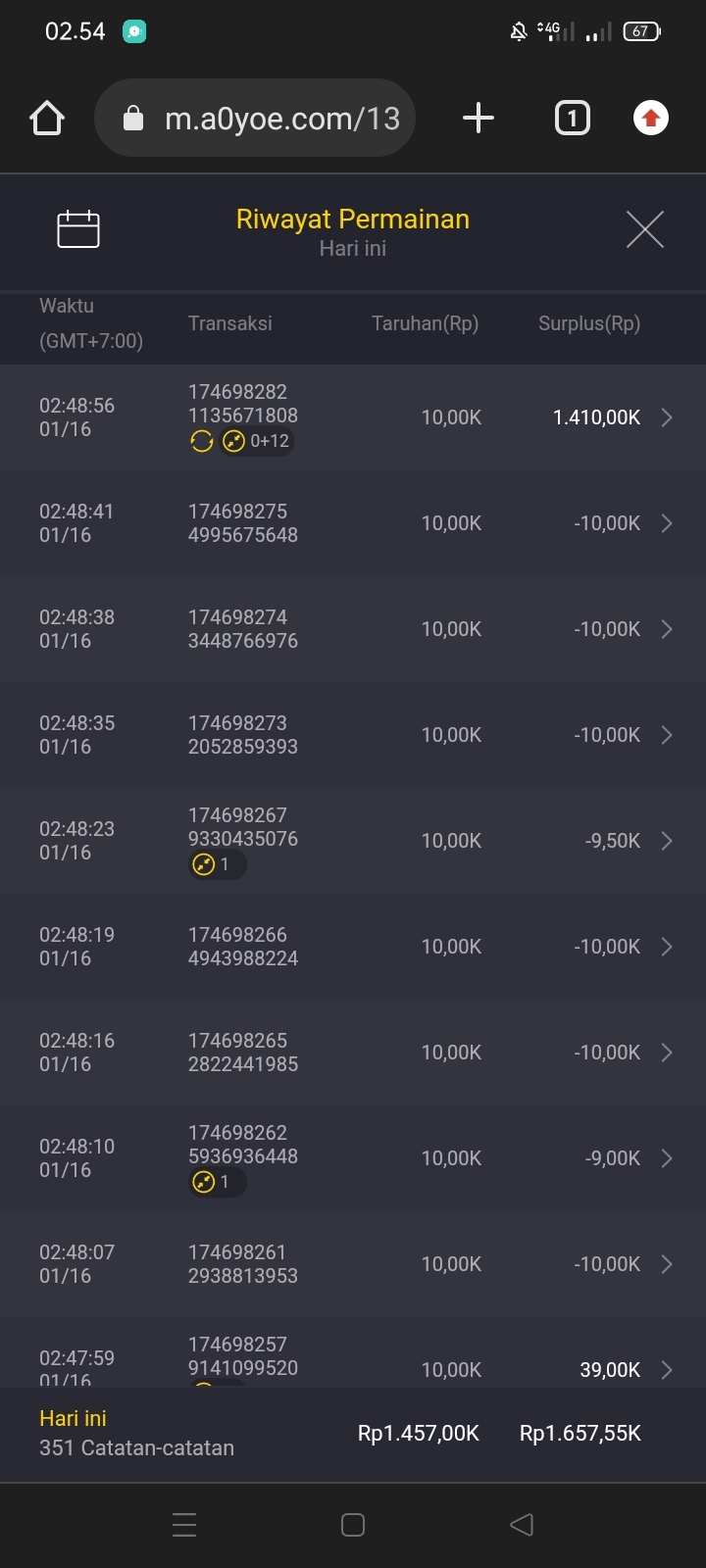Expand the 02:48:41 transaction row details

[x=667, y=523]
